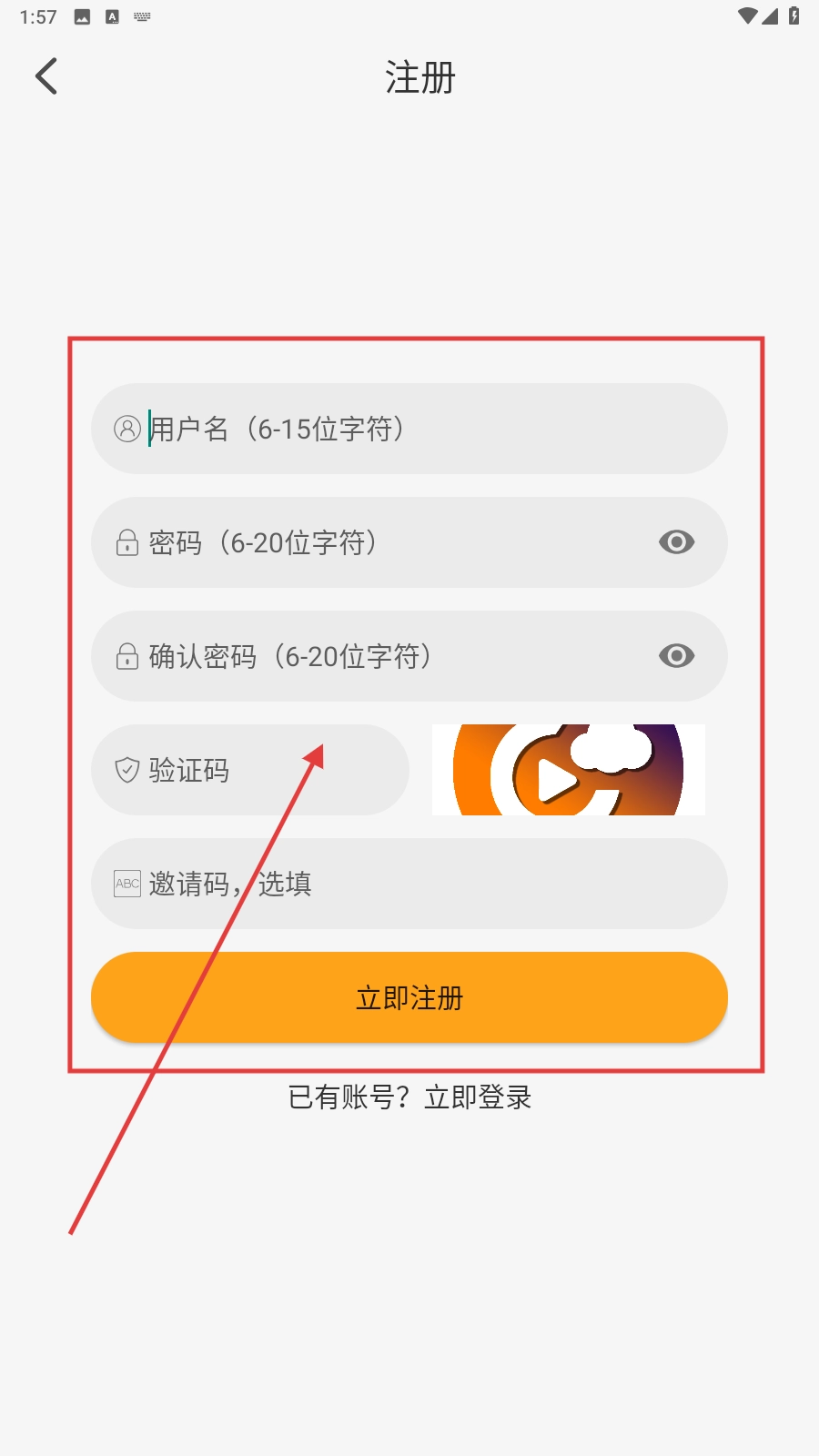The image size is (819, 1456).
Task: Tap the back arrow icon
Action: coord(46,76)
